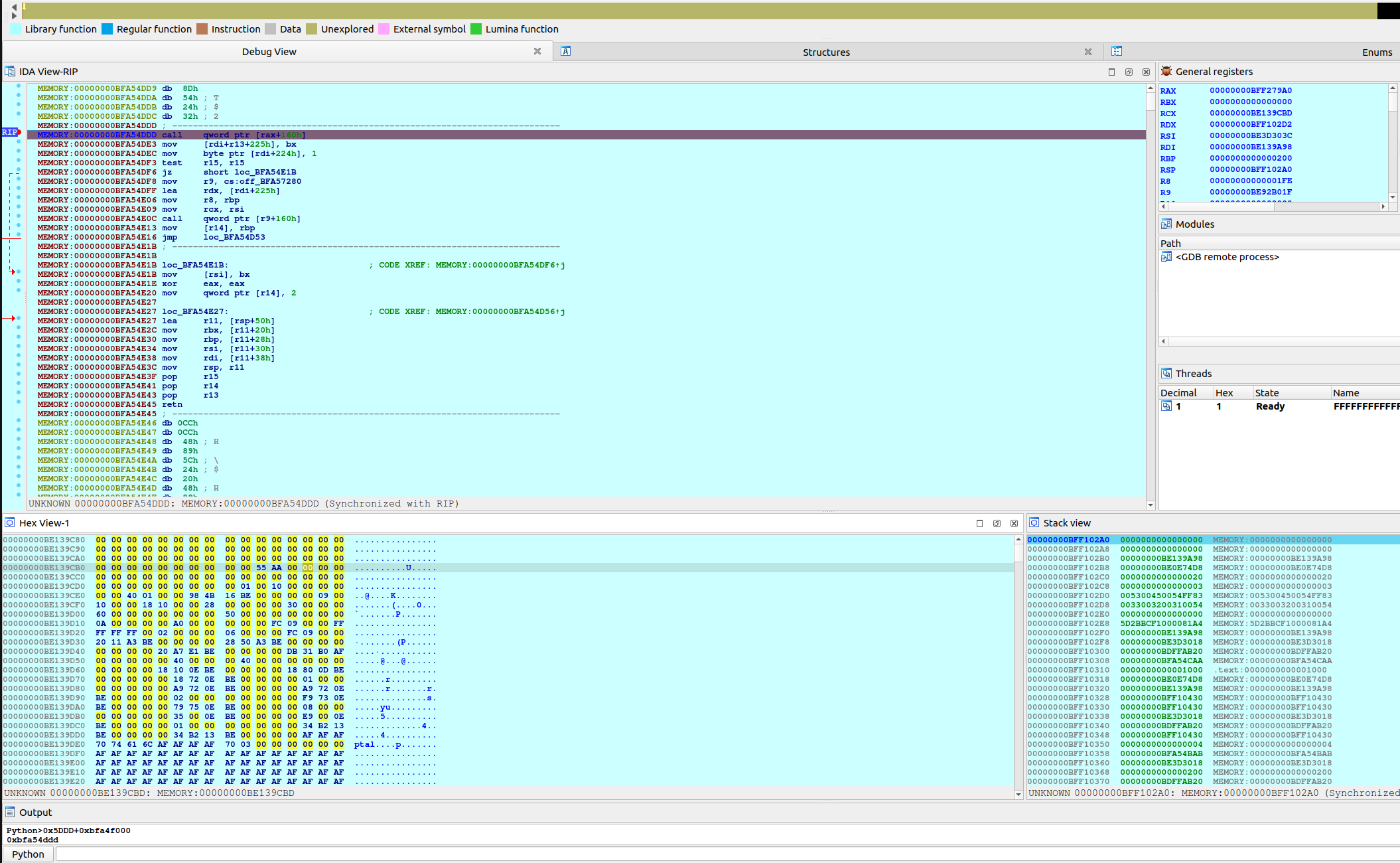This screenshot has height=863, width=1400.
Task: Click the Output window icon
Action: [10, 812]
